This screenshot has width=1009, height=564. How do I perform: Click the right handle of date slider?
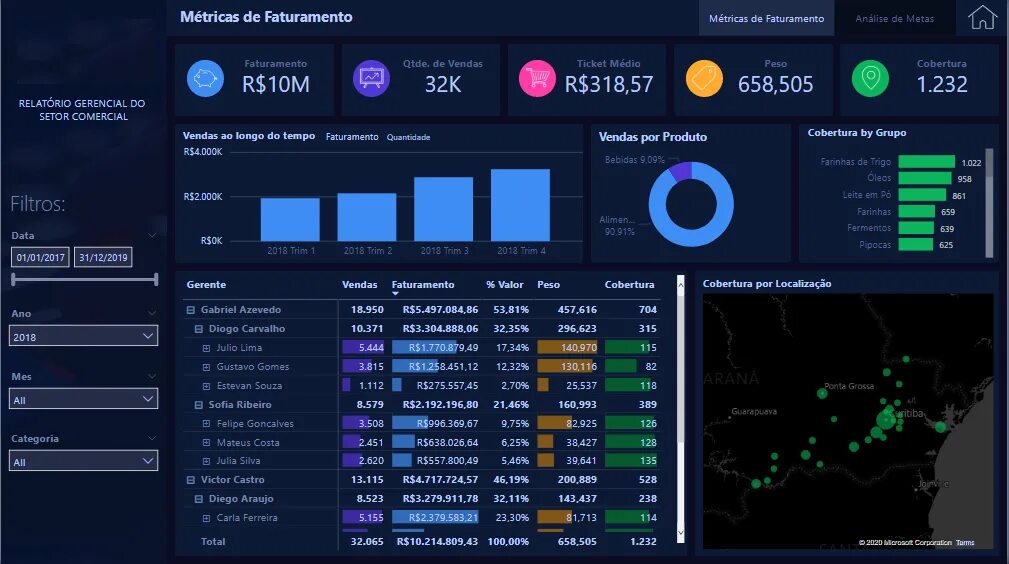(x=156, y=279)
